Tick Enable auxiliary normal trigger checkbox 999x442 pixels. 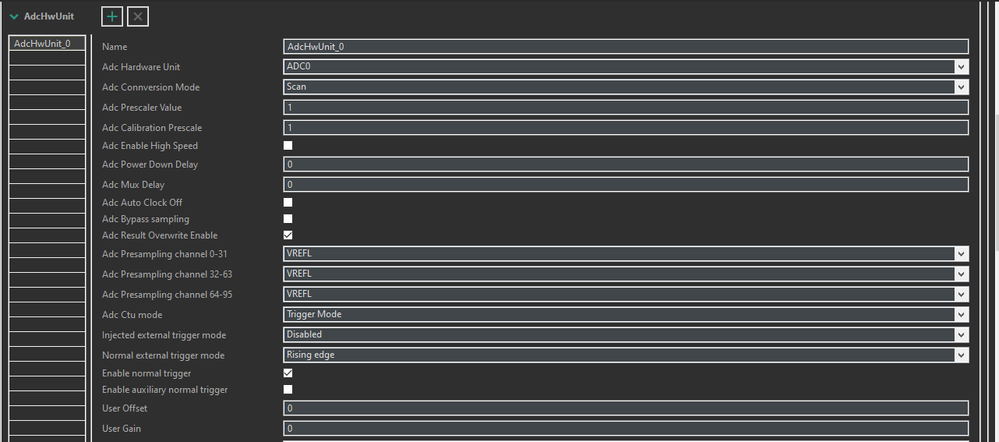tap(288, 389)
